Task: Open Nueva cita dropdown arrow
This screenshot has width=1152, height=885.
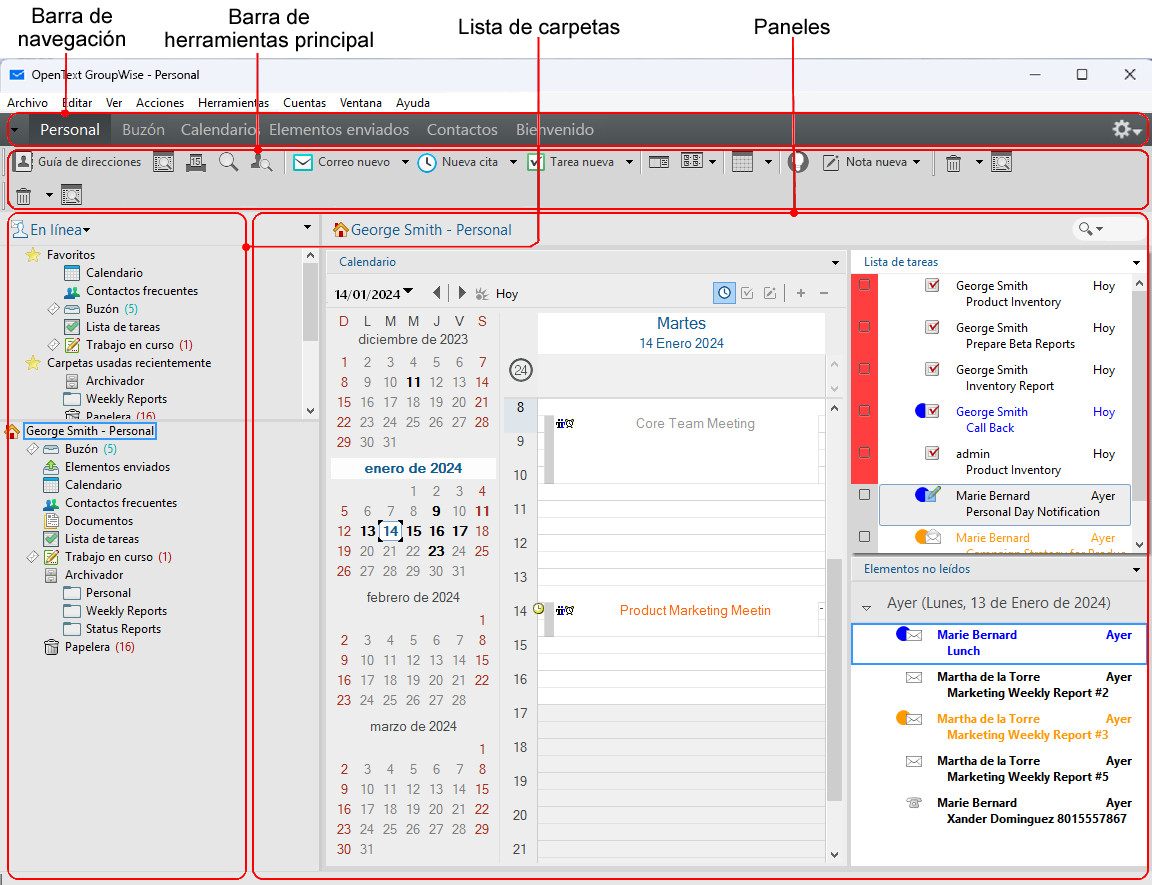Action: coord(513,162)
